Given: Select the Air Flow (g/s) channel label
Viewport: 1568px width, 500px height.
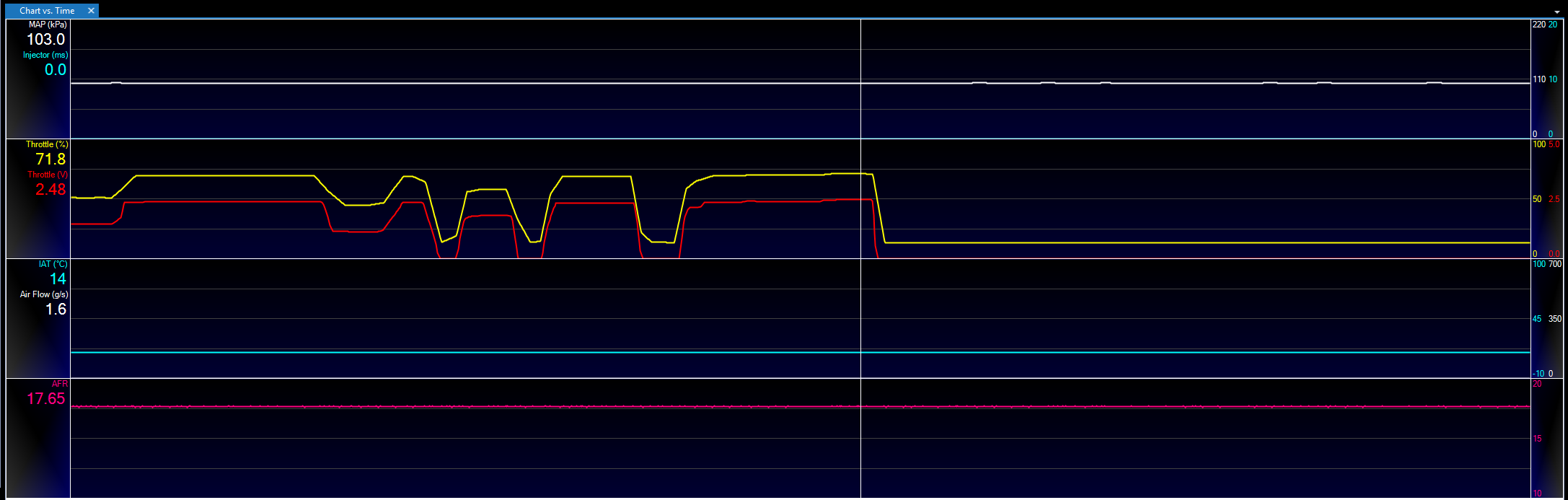Looking at the screenshot, I should point(44,294).
